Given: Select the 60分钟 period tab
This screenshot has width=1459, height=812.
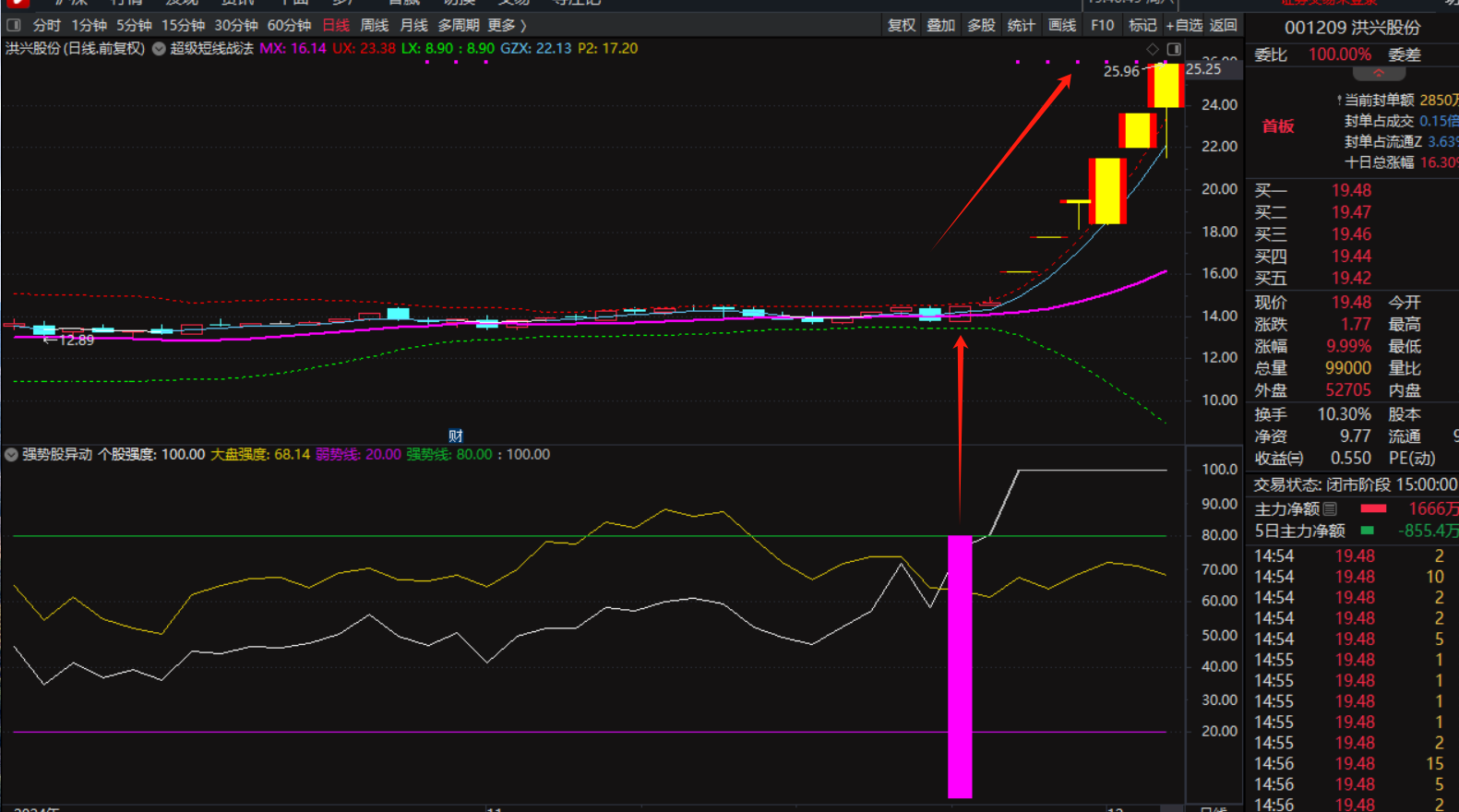Looking at the screenshot, I should pos(289,25).
